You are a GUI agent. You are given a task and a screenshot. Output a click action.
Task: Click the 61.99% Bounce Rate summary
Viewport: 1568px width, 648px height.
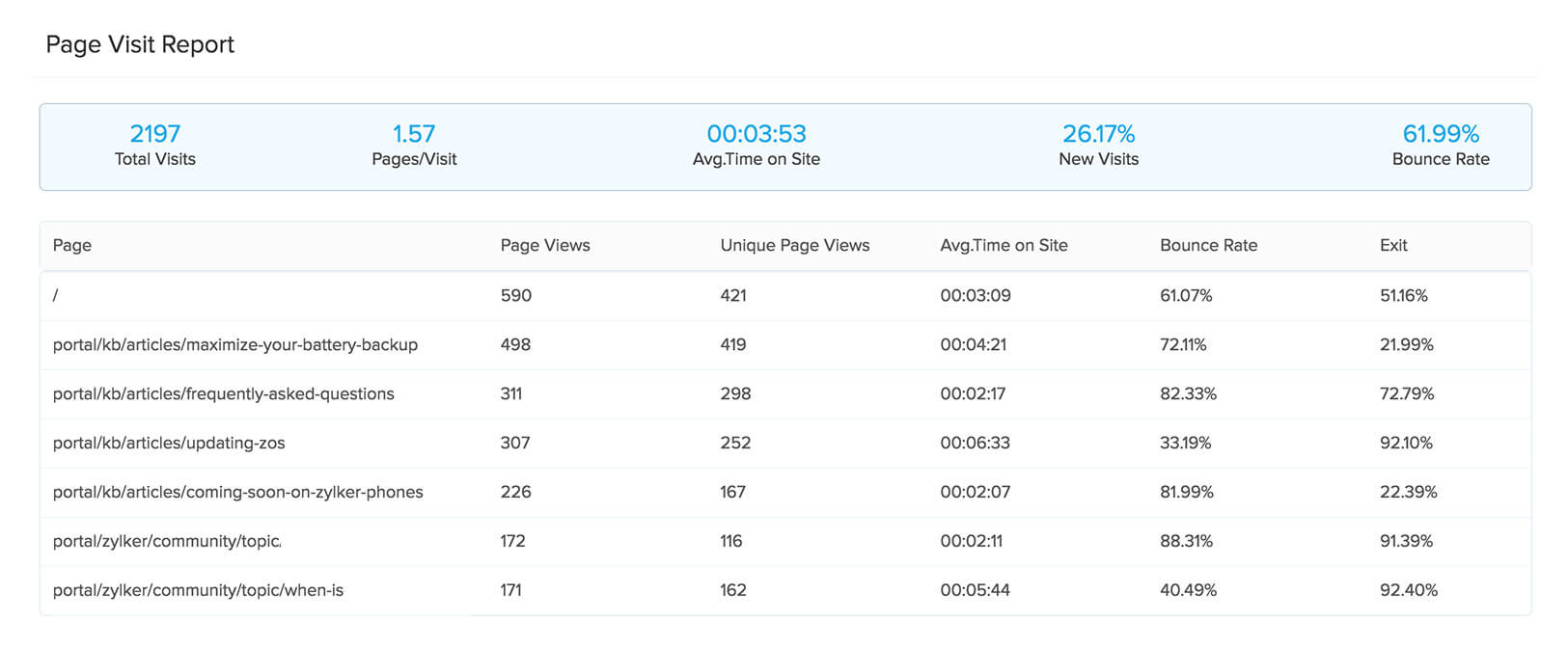pos(1441,134)
